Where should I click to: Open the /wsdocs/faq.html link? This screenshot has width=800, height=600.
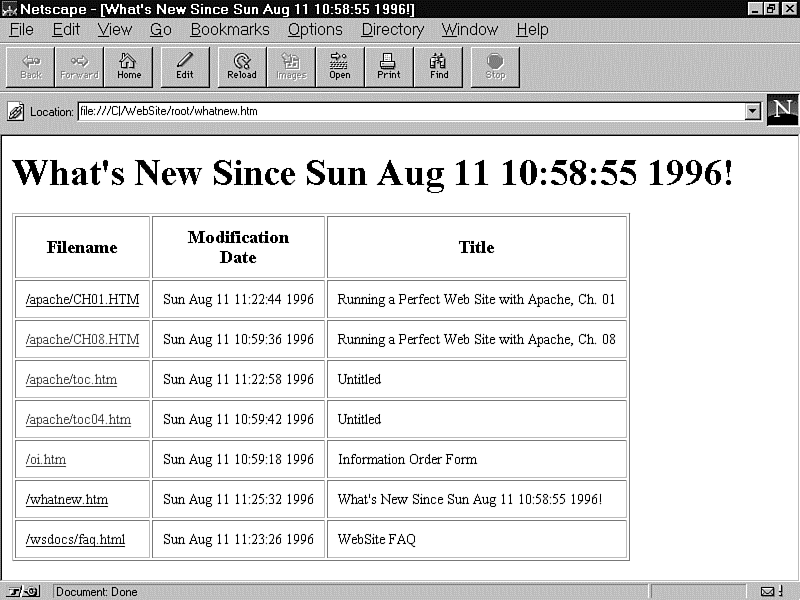pos(75,540)
